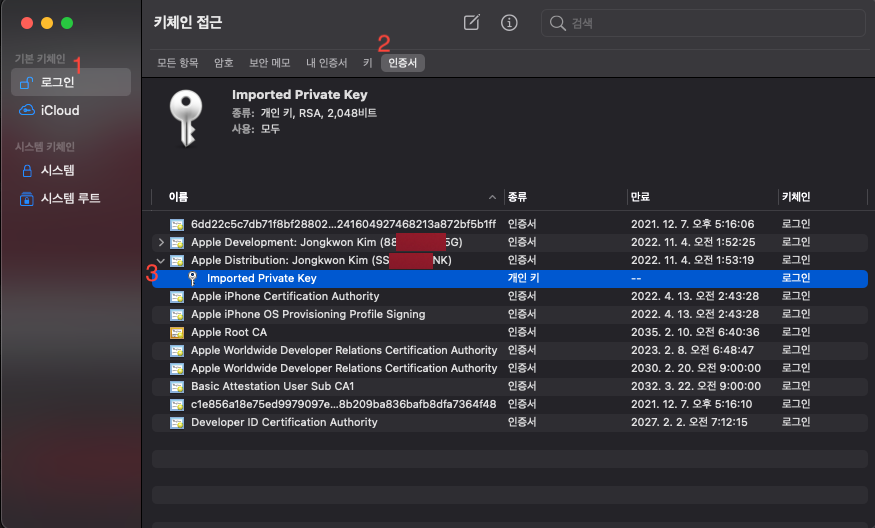Click expiry date 2035. 2. 10. 오전 6:40:36
The width and height of the screenshot is (875, 528).
(x=695, y=332)
